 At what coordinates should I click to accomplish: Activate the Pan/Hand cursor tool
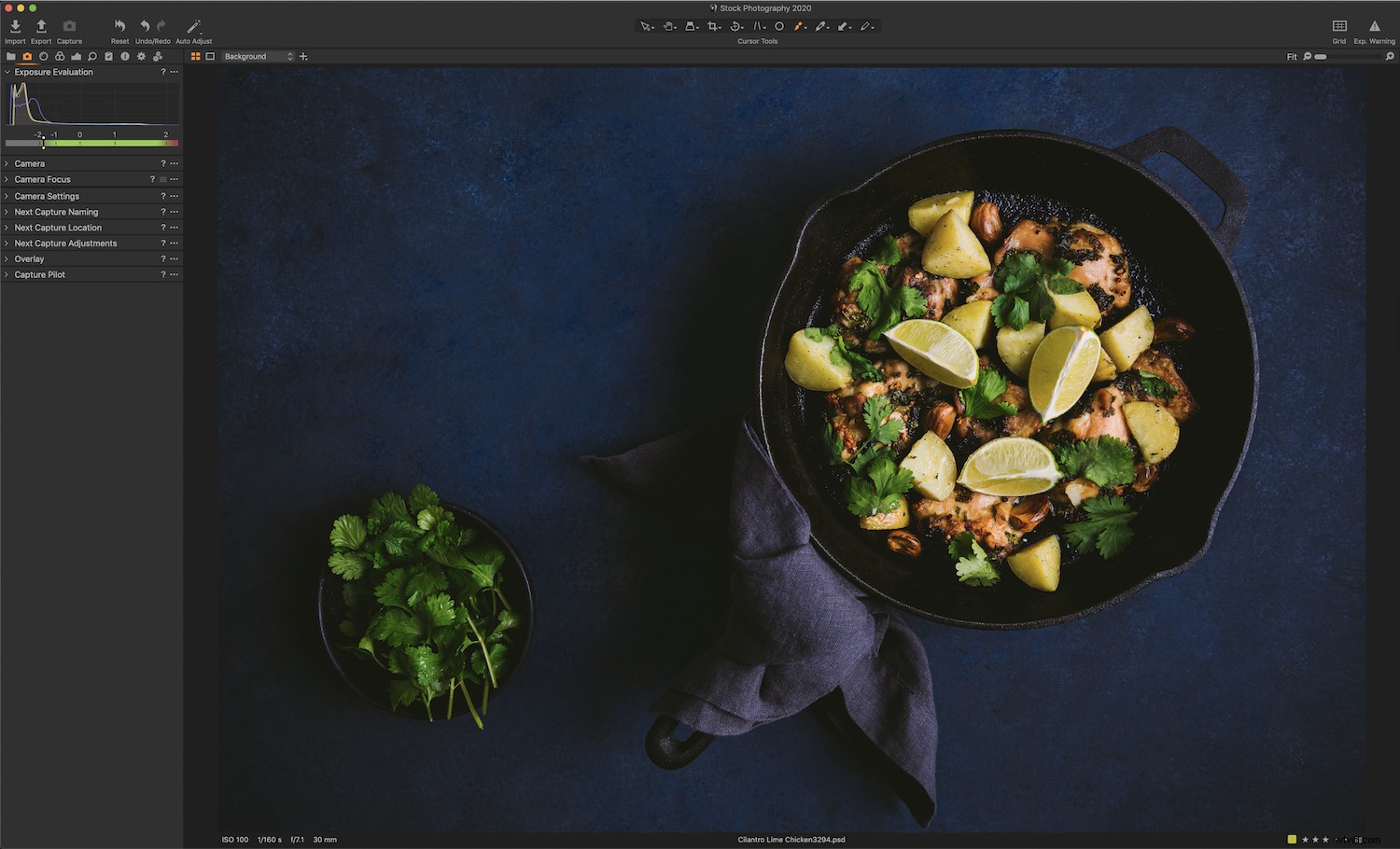[669, 26]
